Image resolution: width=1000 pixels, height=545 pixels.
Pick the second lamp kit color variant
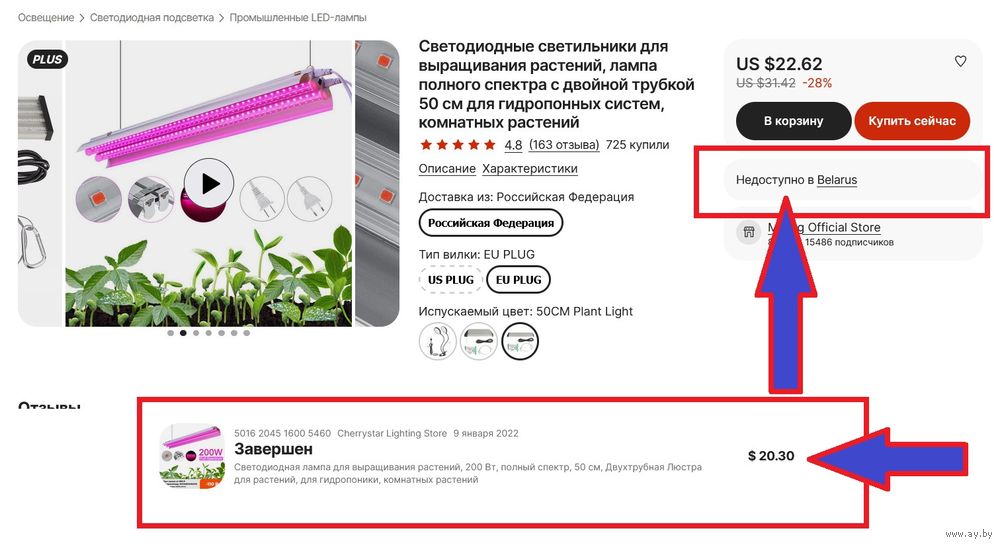(478, 341)
